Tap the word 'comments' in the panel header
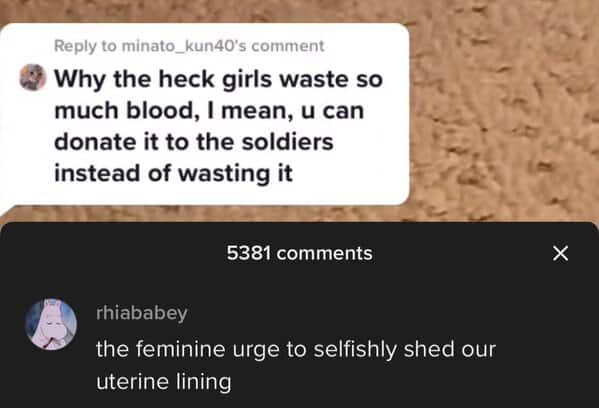599x408 pixels. (x=324, y=253)
